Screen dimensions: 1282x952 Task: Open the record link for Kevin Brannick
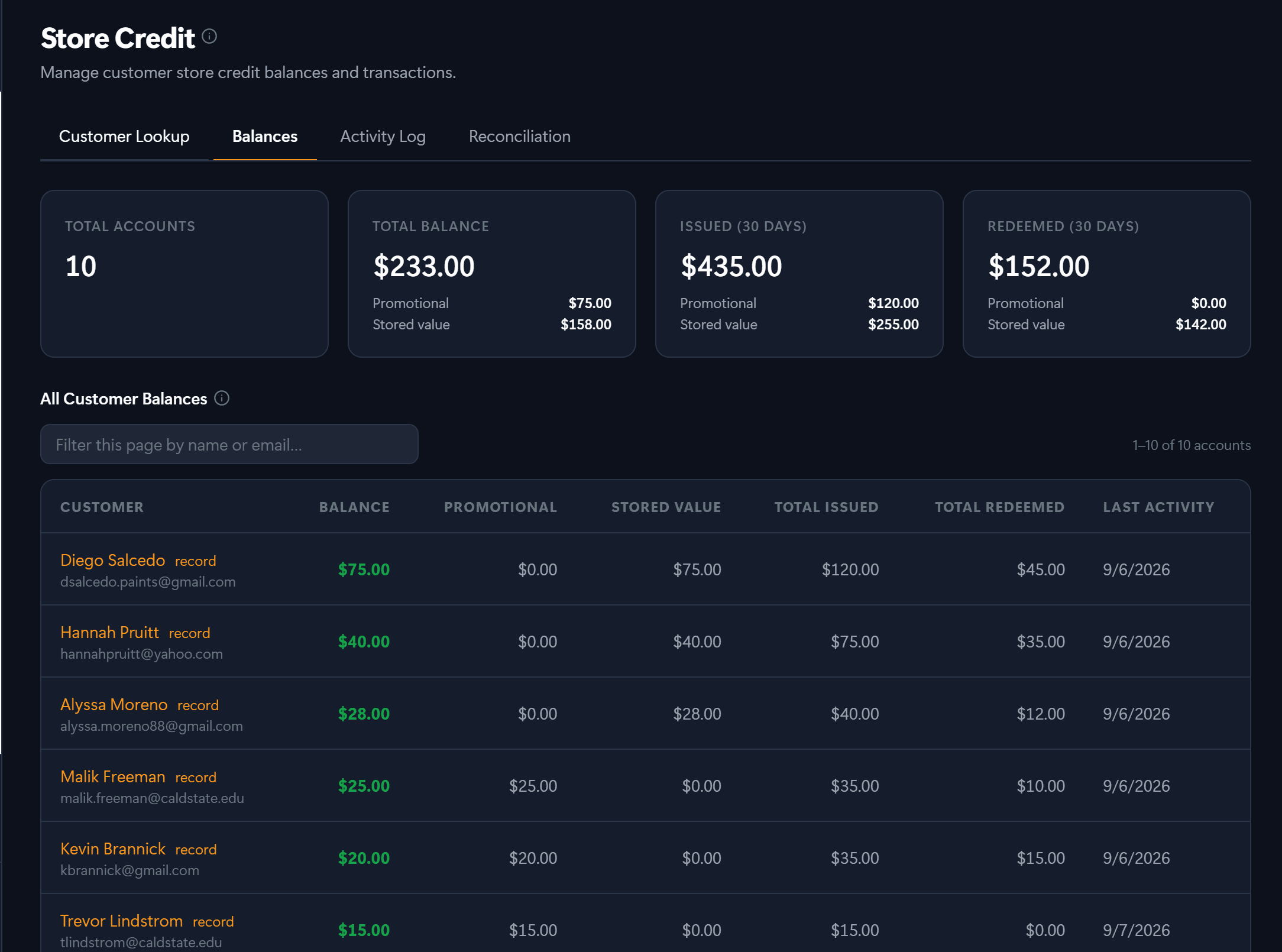tap(196, 849)
